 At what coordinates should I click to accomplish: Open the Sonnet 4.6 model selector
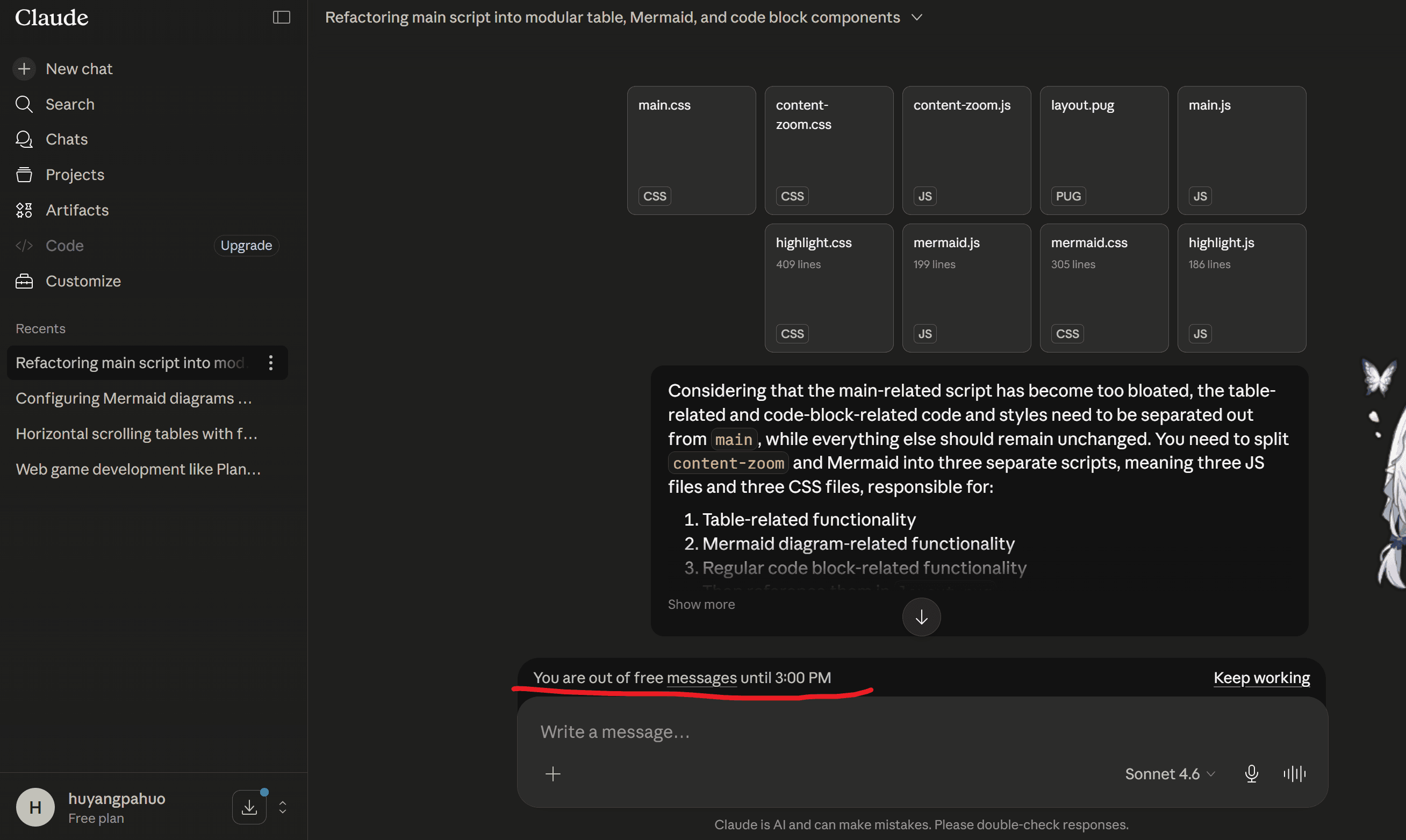(1170, 774)
